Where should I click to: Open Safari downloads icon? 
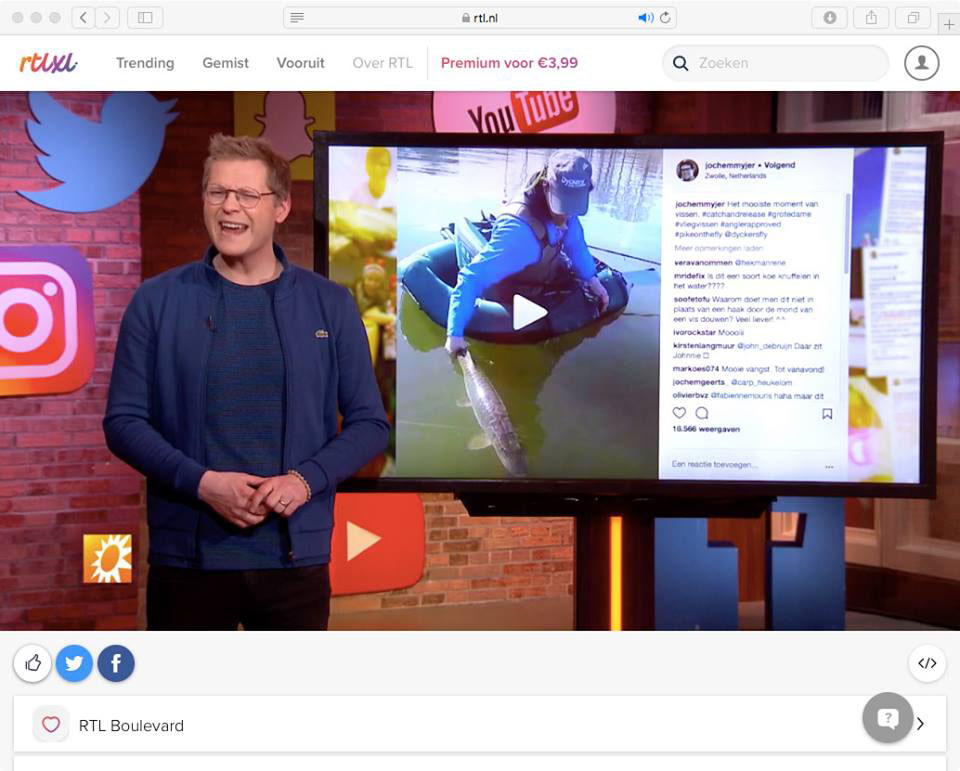click(x=830, y=18)
